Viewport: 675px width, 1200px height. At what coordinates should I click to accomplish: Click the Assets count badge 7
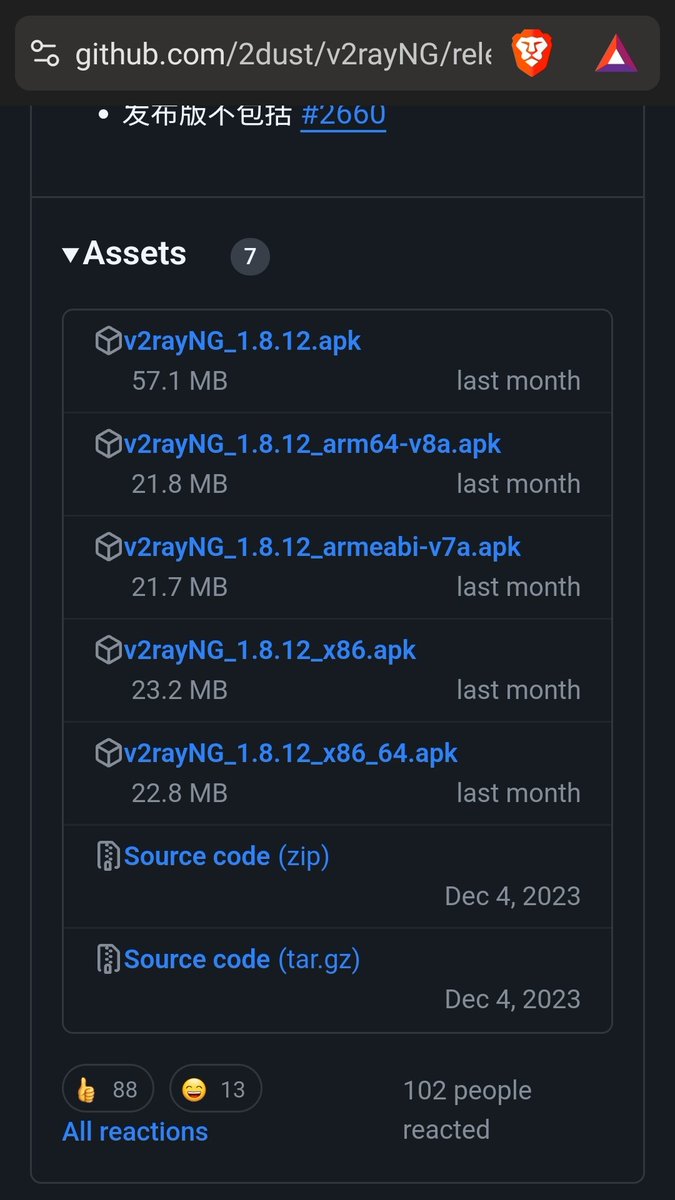(250, 257)
